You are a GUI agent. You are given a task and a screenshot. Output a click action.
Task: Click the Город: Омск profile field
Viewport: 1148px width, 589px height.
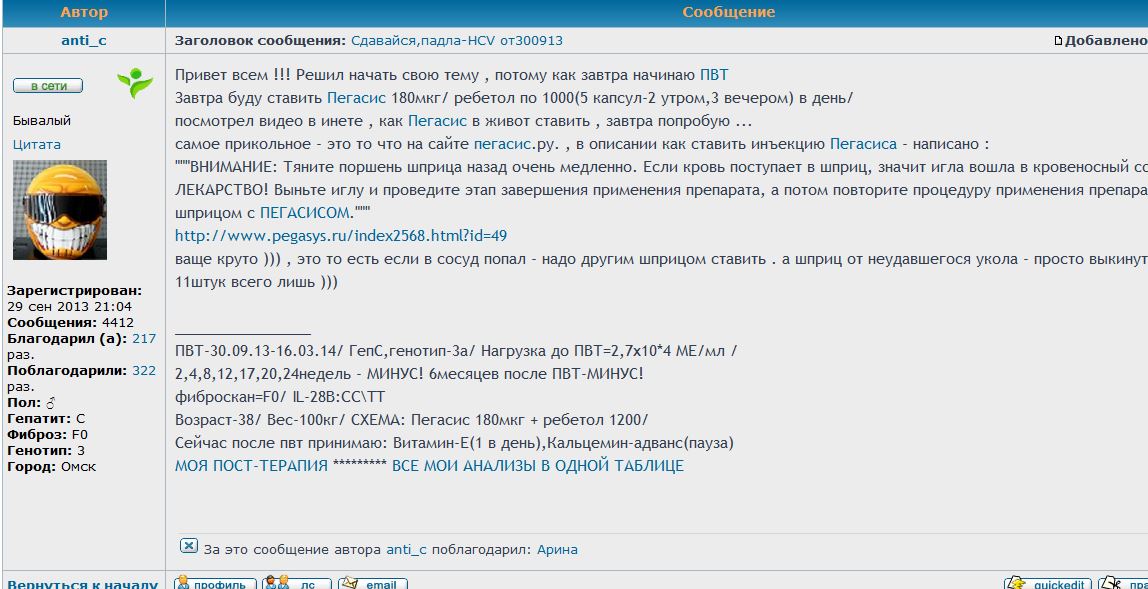click(51, 467)
